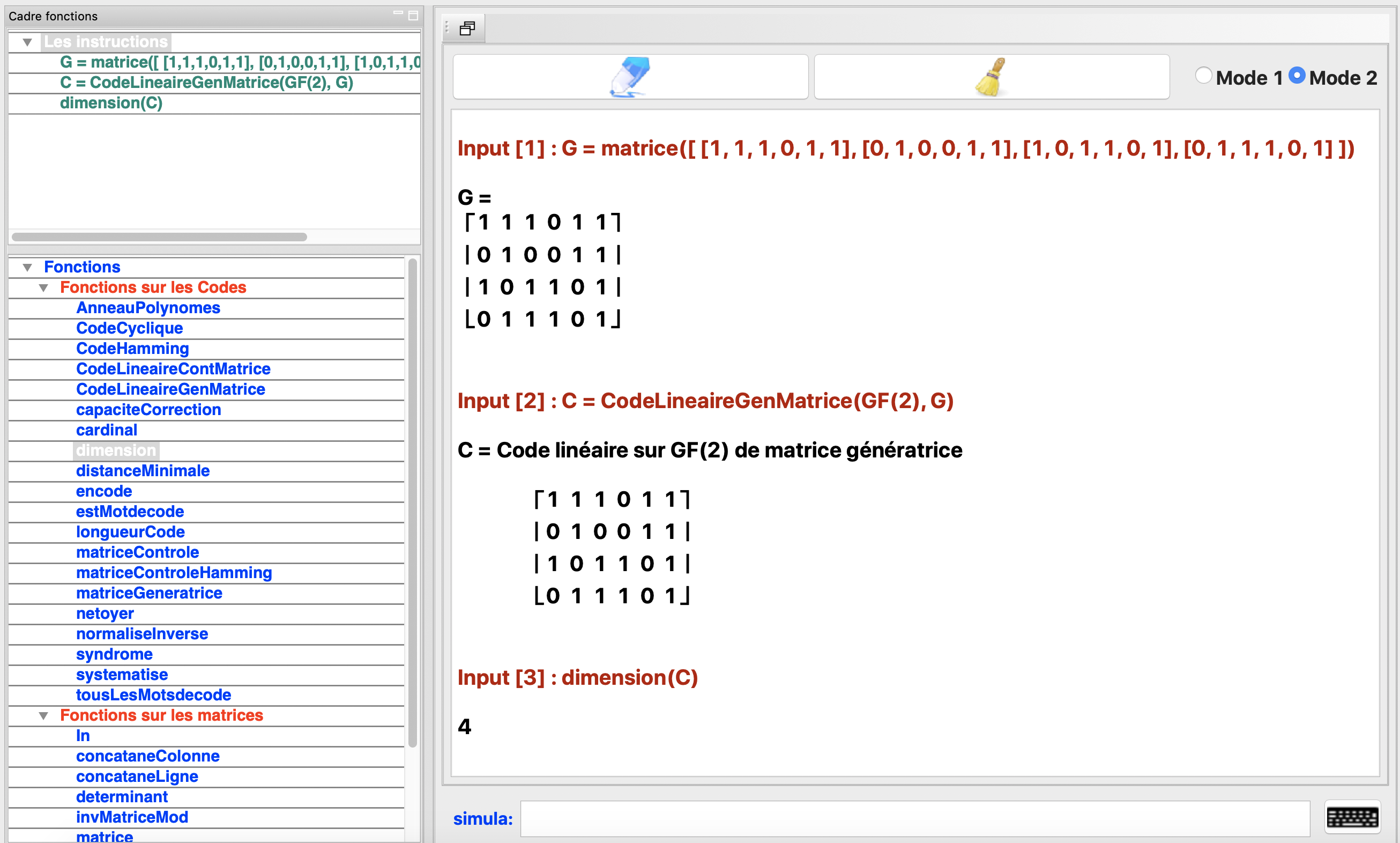Collapse Fonctions sur les matrices group
Viewport: 1400px width, 843px height.
(x=44, y=716)
